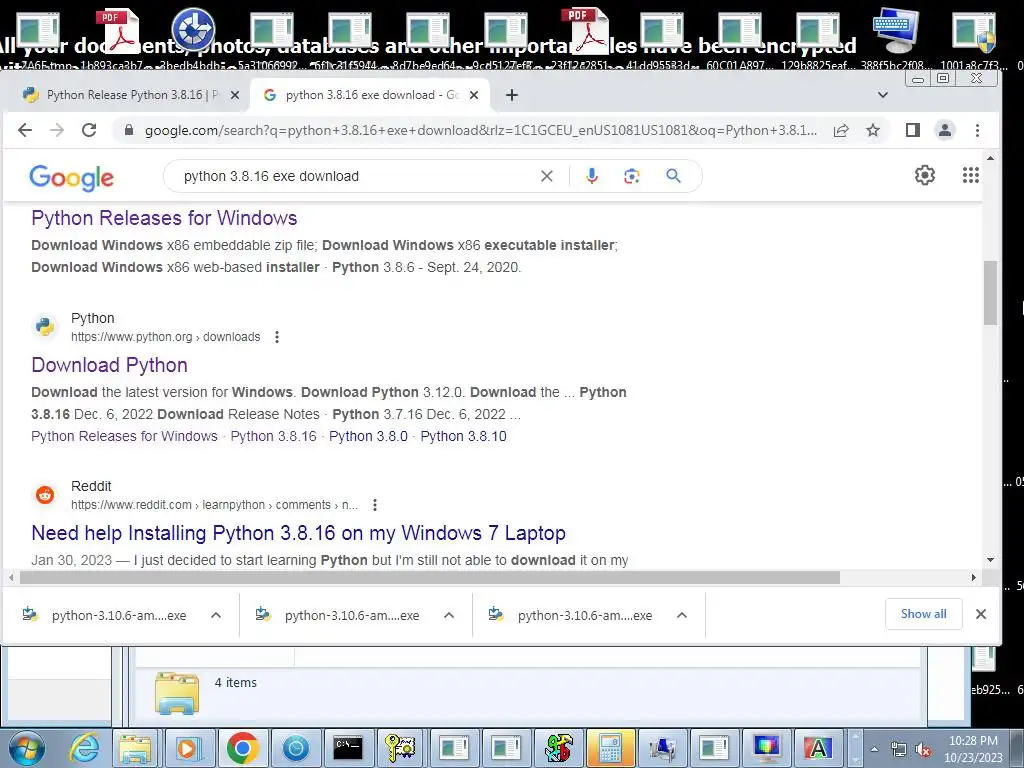View site information via the lock icon
1024x768 pixels.
coord(129,130)
